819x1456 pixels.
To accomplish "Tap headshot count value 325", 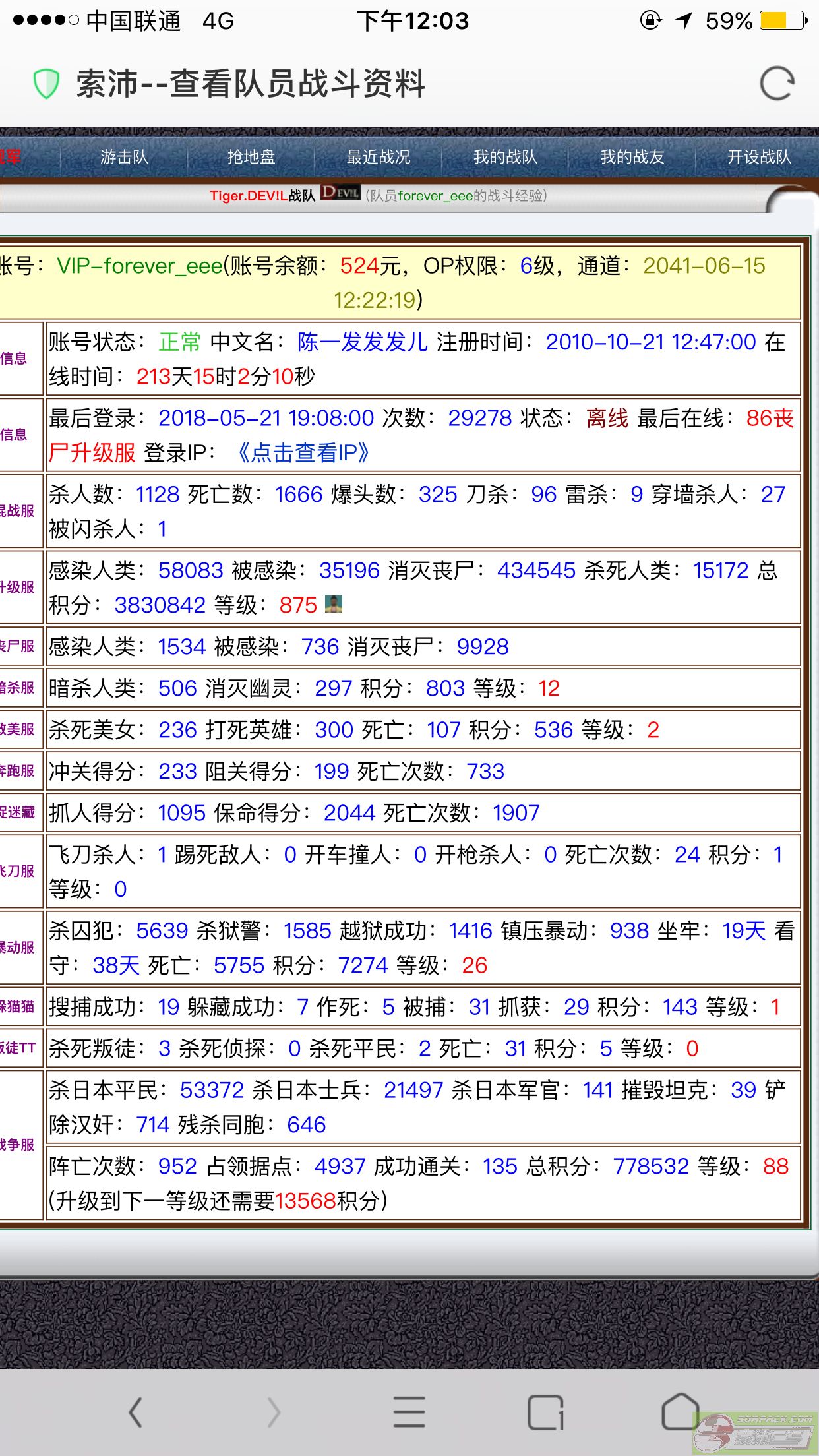I will coord(438,494).
